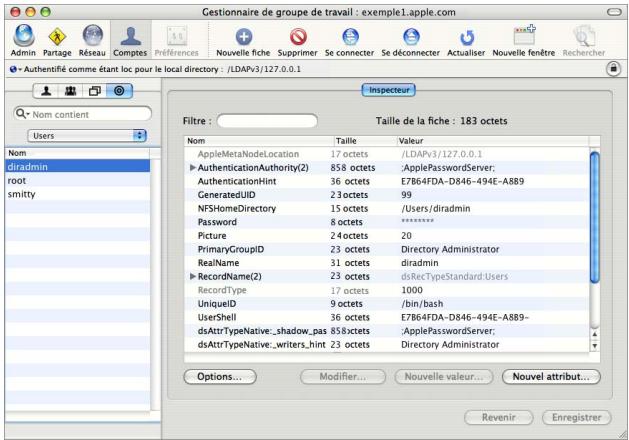Select the NFSHomeDirectory attribute
The height and width of the screenshot is (440, 629).
(x=387, y=209)
